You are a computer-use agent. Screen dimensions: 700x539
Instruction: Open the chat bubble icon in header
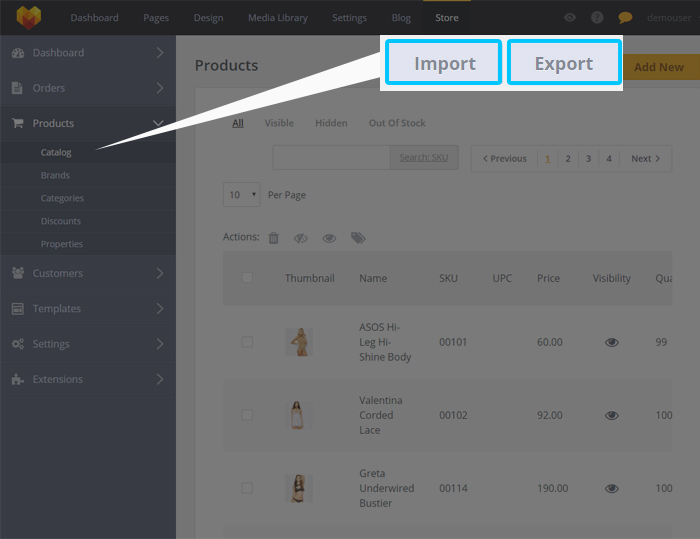625,18
